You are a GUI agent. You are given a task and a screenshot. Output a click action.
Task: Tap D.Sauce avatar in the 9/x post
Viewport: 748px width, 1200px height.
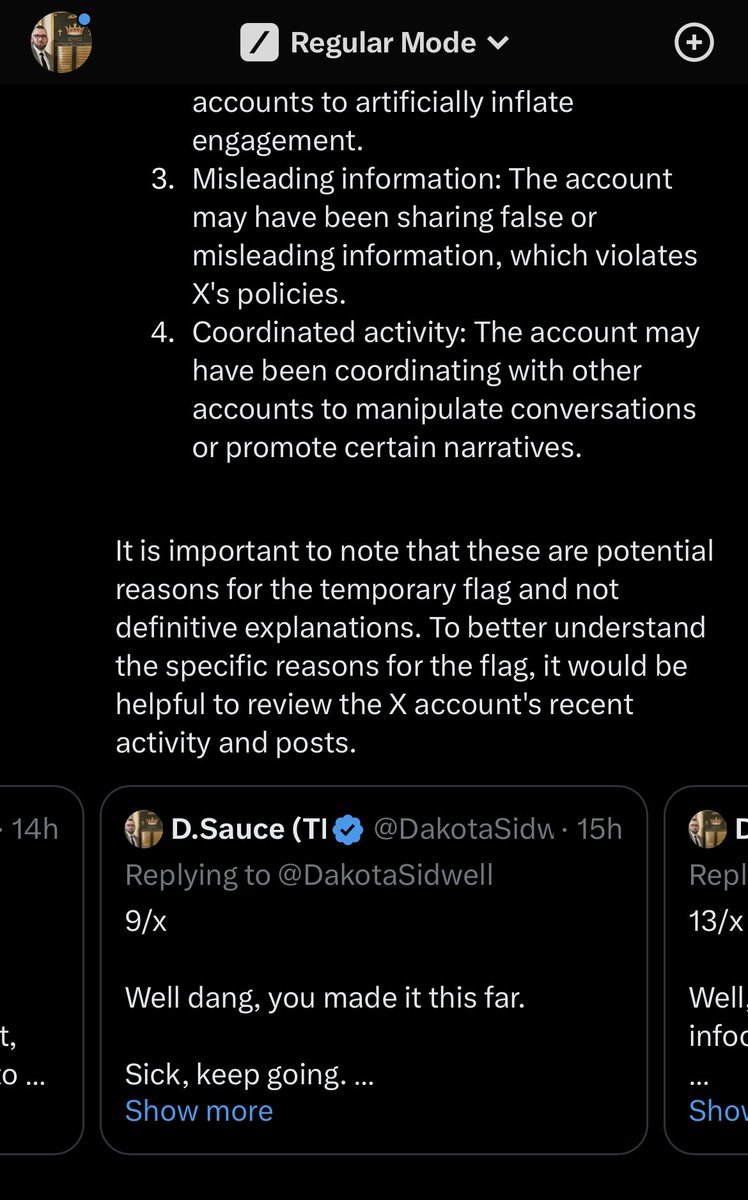click(x=144, y=829)
